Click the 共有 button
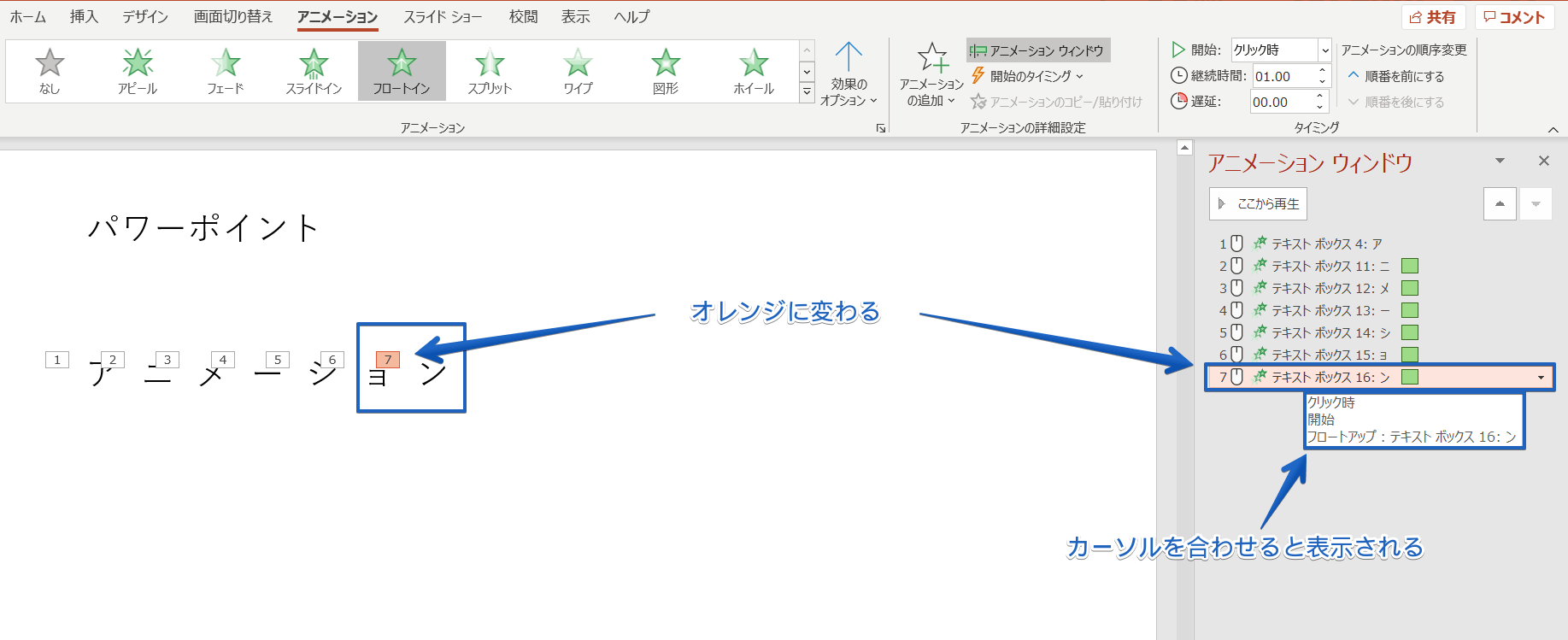 (x=1433, y=17)
